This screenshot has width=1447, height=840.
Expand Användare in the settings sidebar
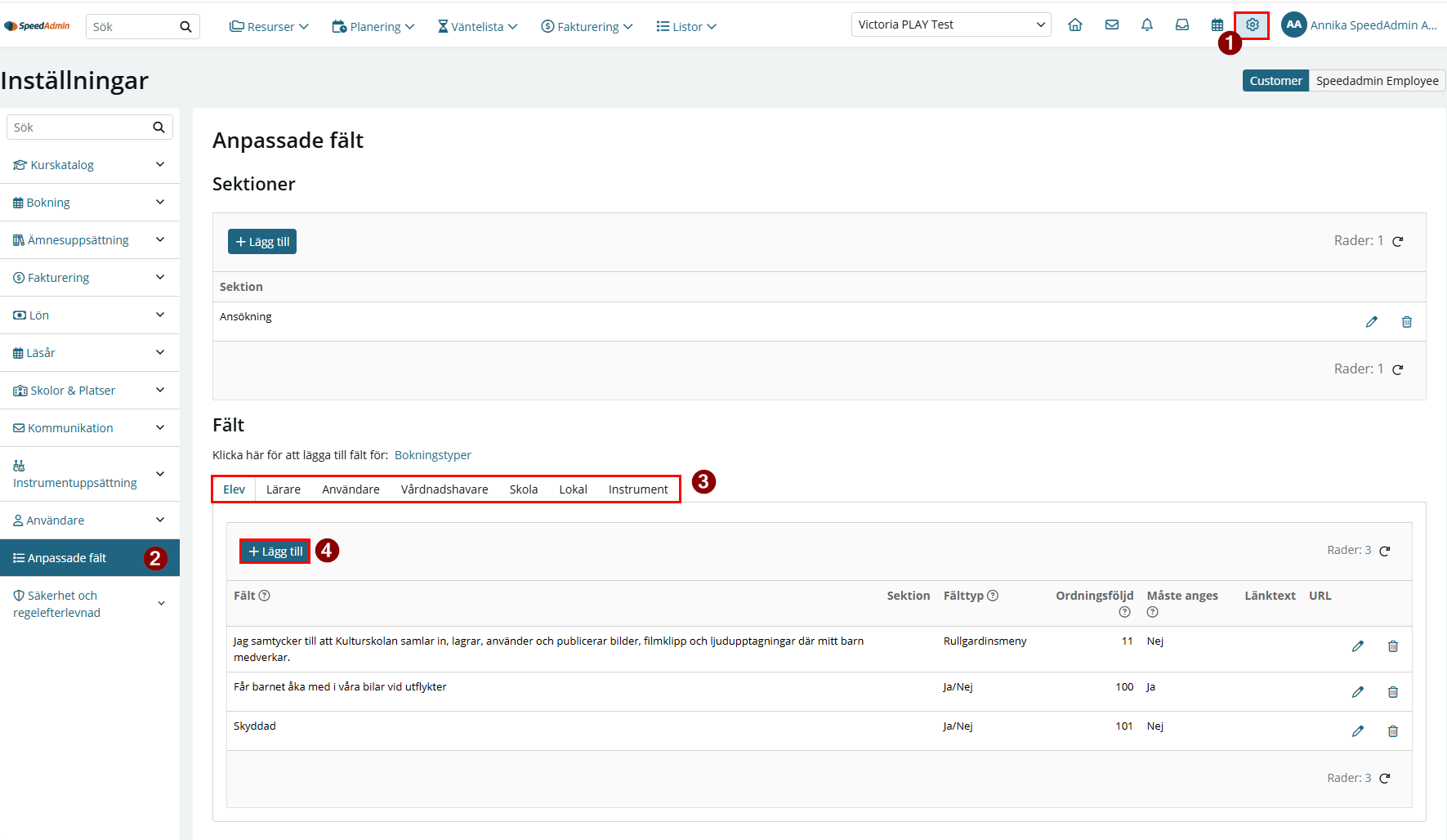point(90,521)
